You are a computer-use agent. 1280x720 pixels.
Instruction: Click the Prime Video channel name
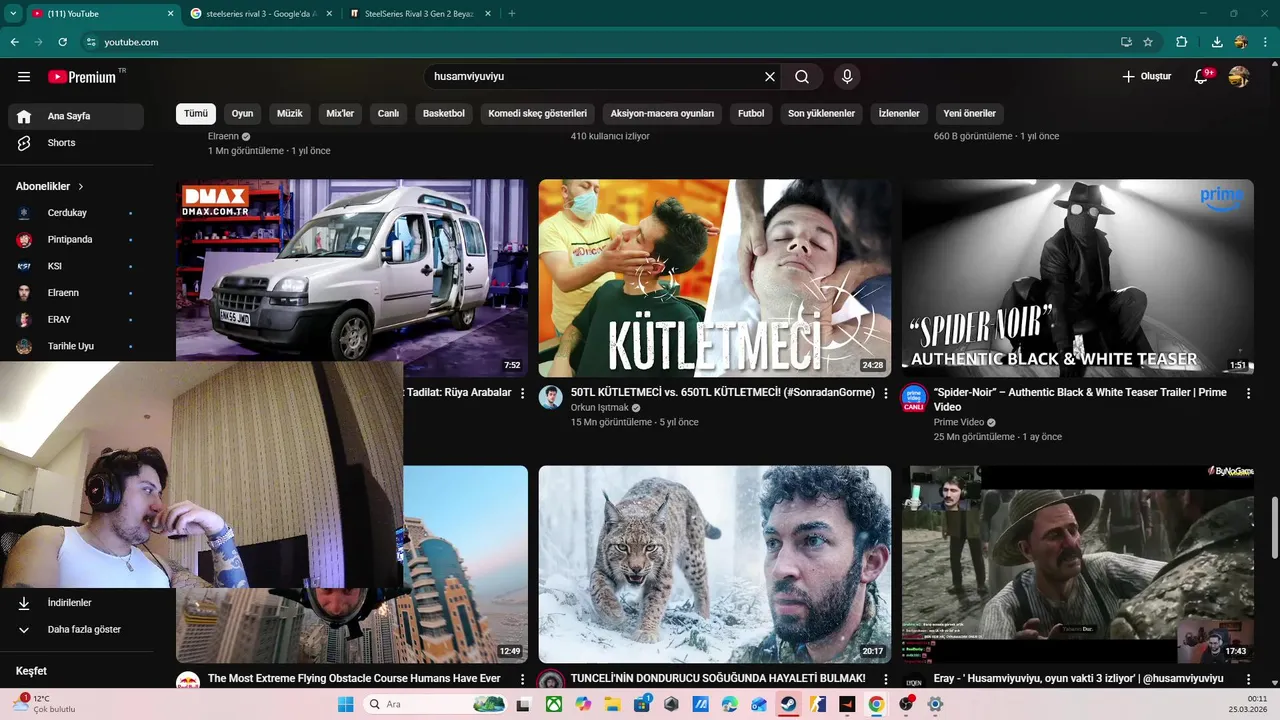[x=959, y=423]
